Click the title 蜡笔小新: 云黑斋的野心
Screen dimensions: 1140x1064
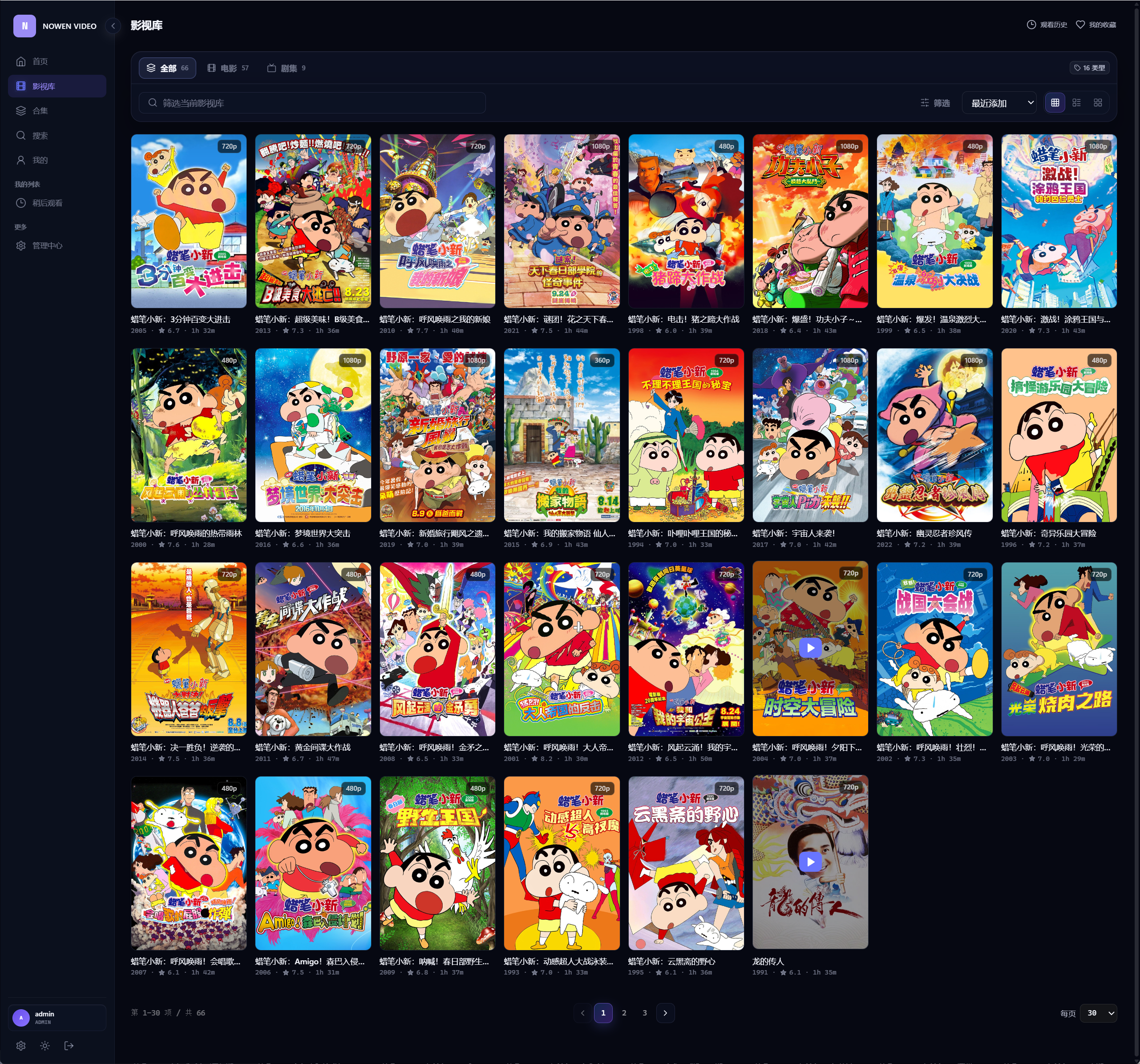(x=671, y=961)
